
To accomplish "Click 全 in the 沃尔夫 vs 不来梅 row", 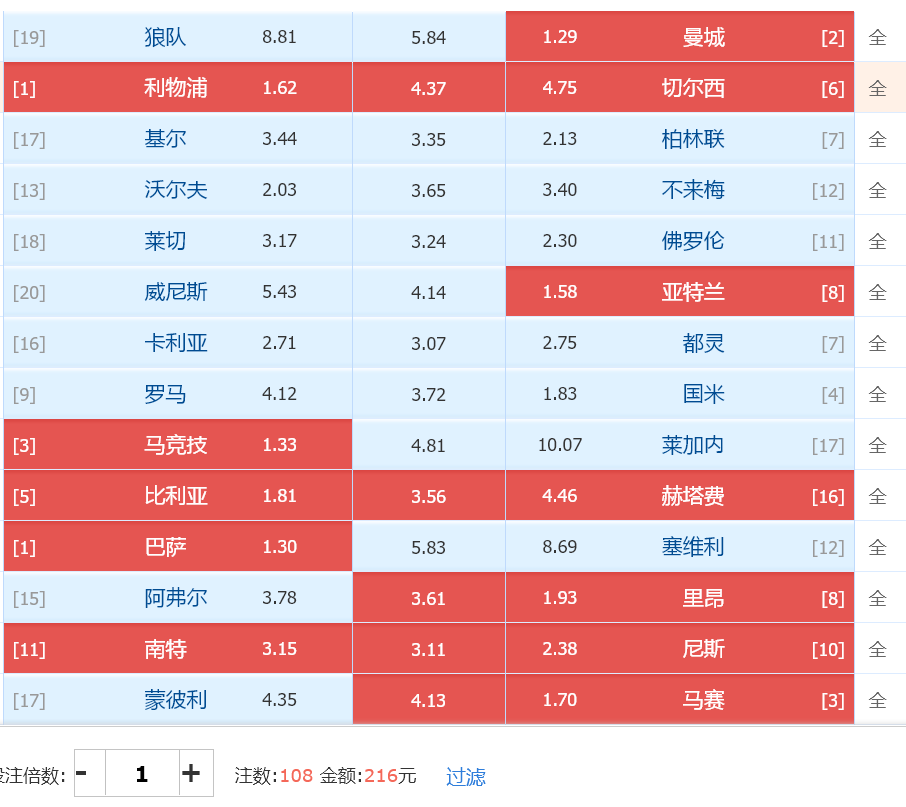I will (877, 191).
